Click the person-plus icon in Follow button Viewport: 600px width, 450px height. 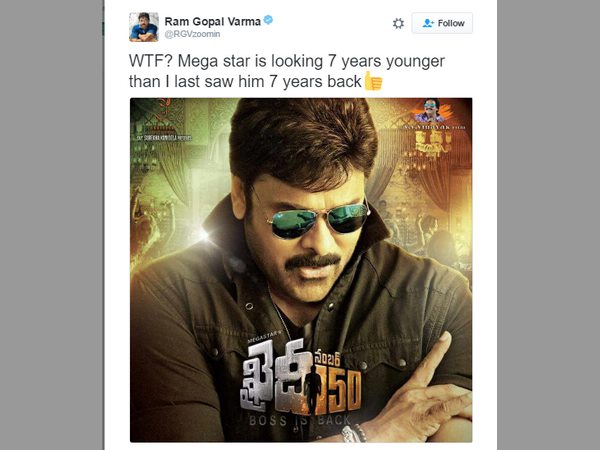[x=428, y=23]
